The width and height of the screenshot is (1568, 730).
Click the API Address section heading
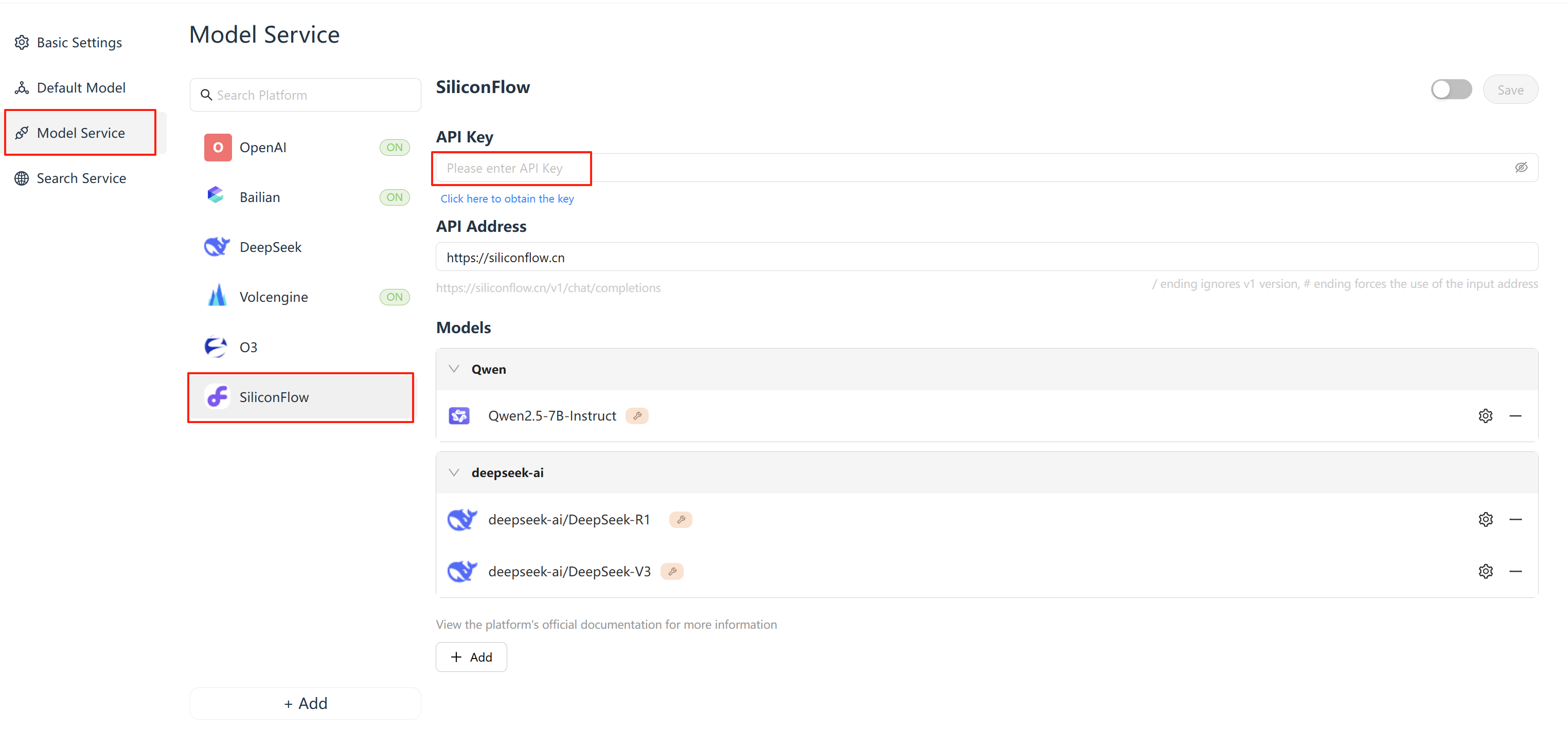481,226
